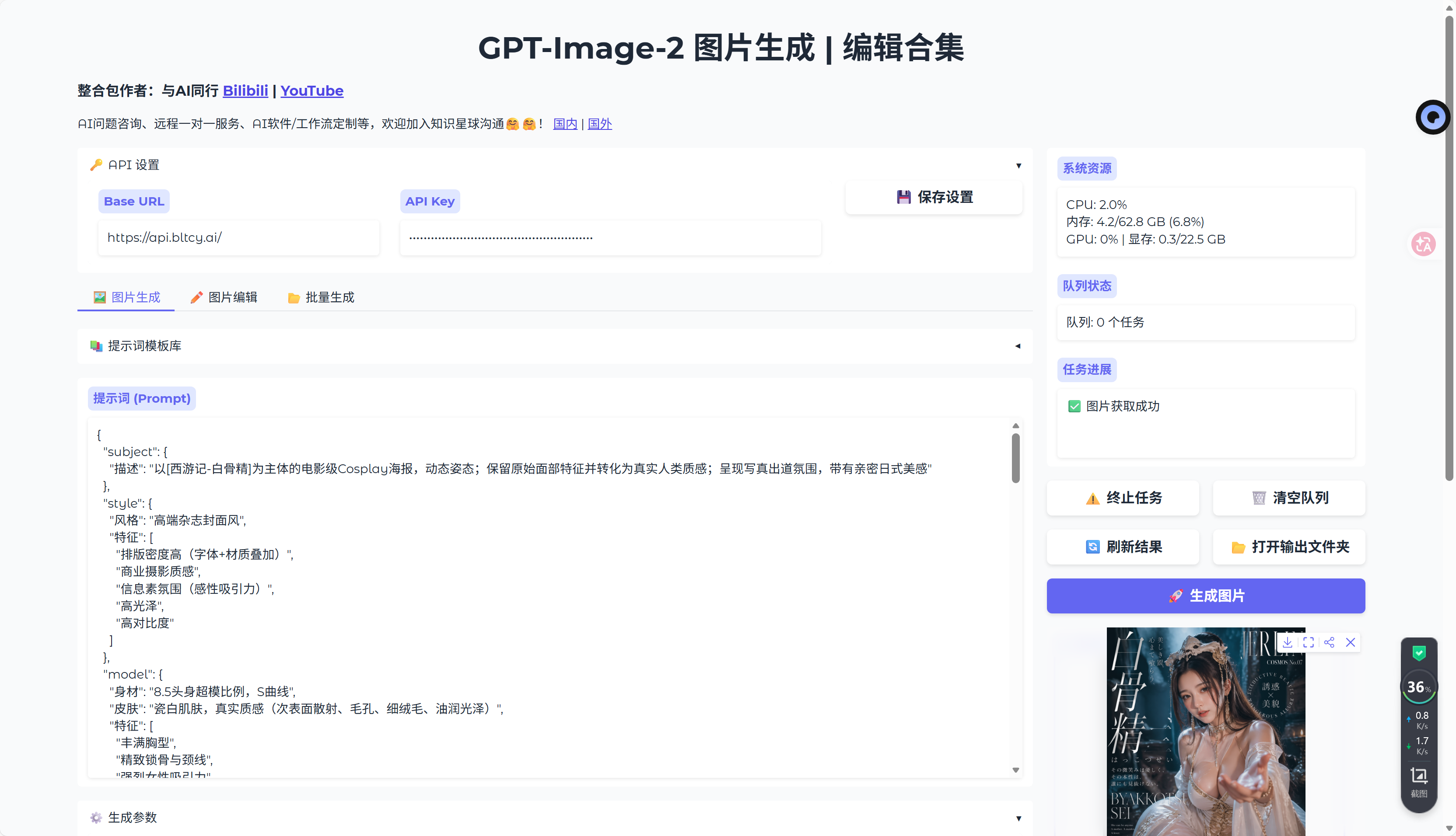This screenshot has height=836, width=1456.
Task: Click 打开输出文件夹 button
Action: (1289, 547)
